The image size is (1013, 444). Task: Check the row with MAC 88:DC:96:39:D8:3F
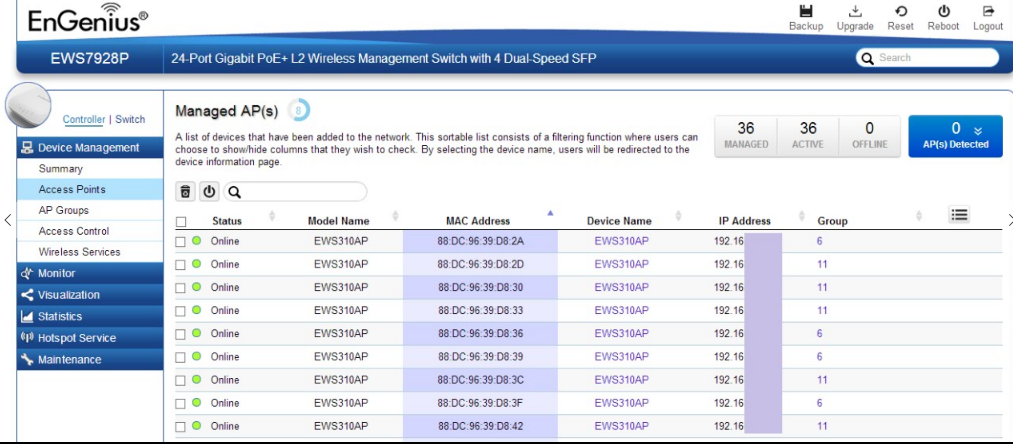tap(181, 404)
